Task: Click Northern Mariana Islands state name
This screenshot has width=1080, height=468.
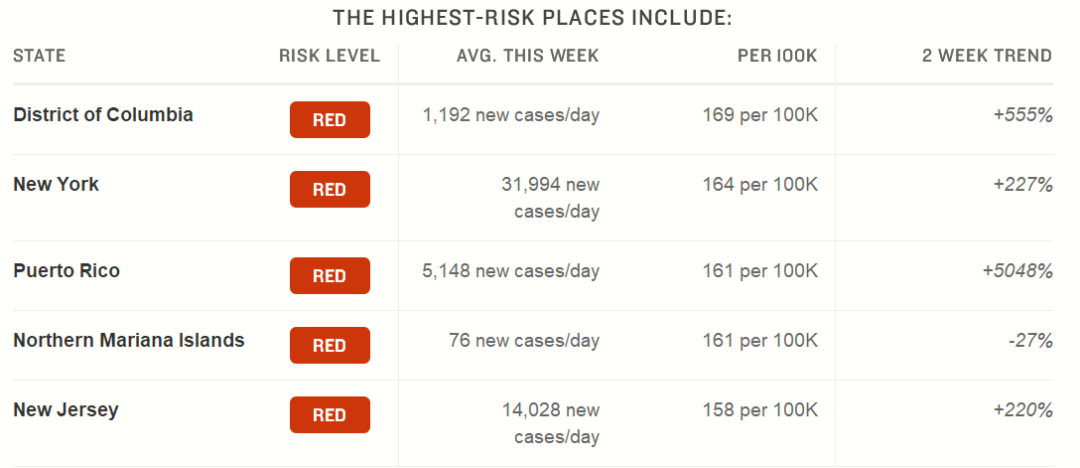Action: (x=129, y=340)
